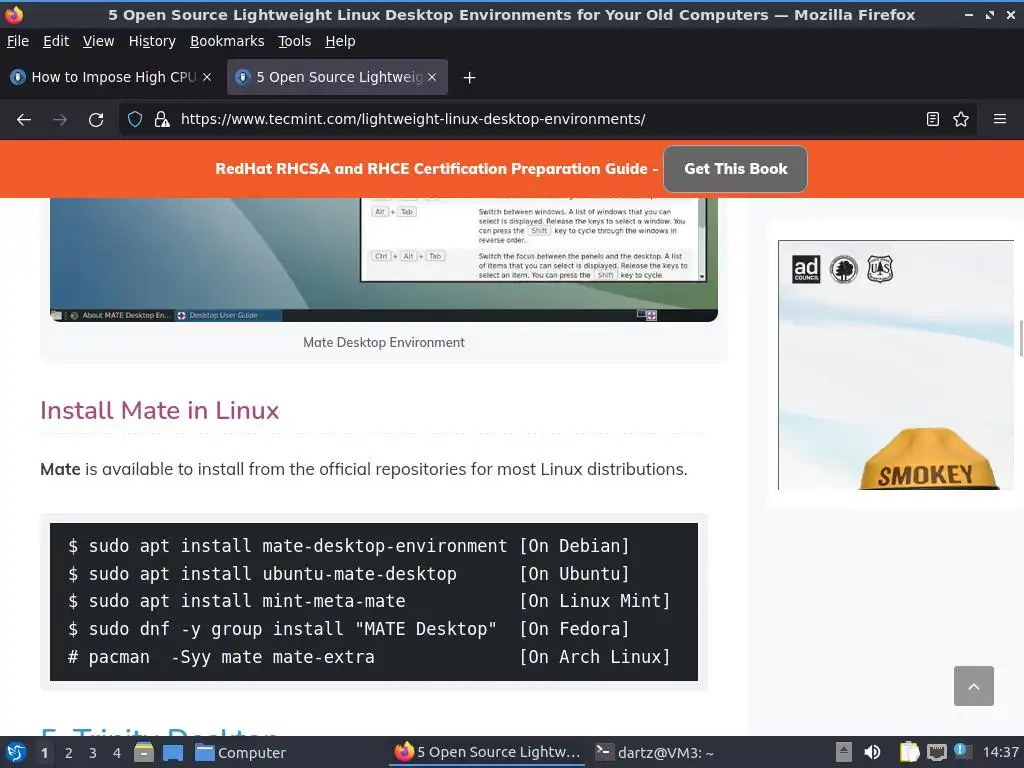The width and height of the screenshot is (1024, 768).
Task: Click the mint-meta-mate command line
Action: 369,601
